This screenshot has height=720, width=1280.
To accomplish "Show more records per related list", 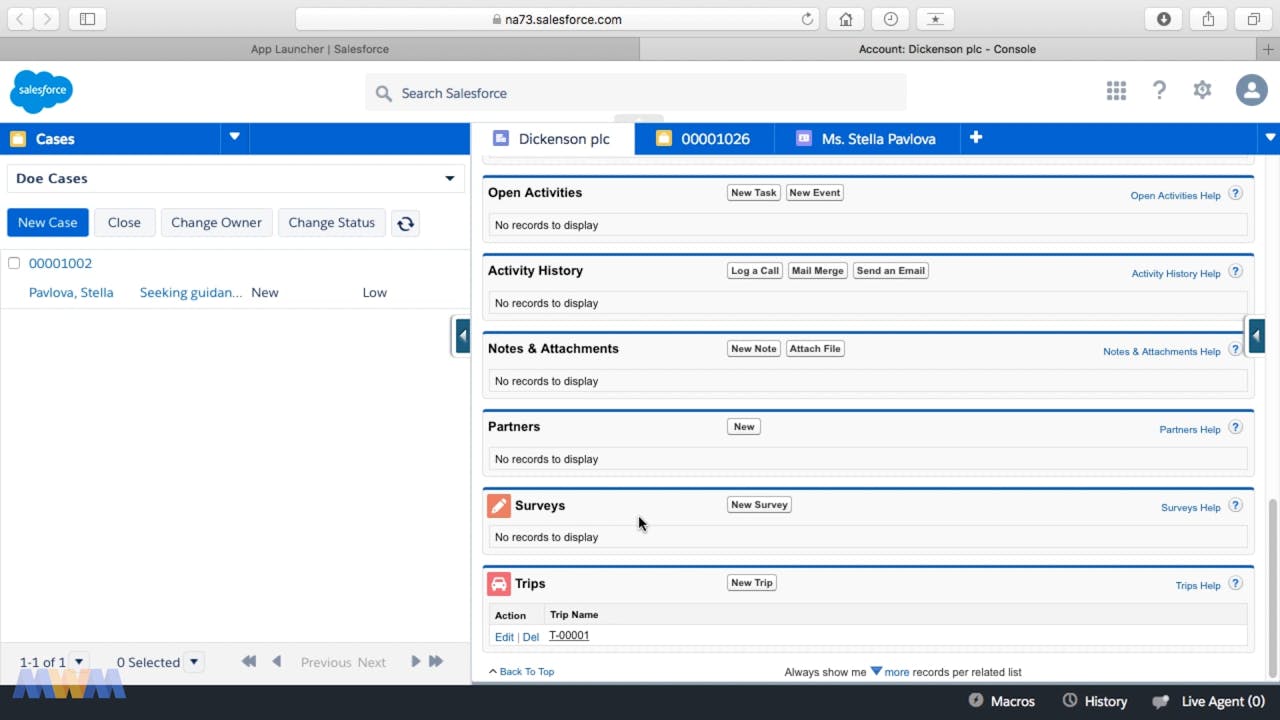I will 889,672.
